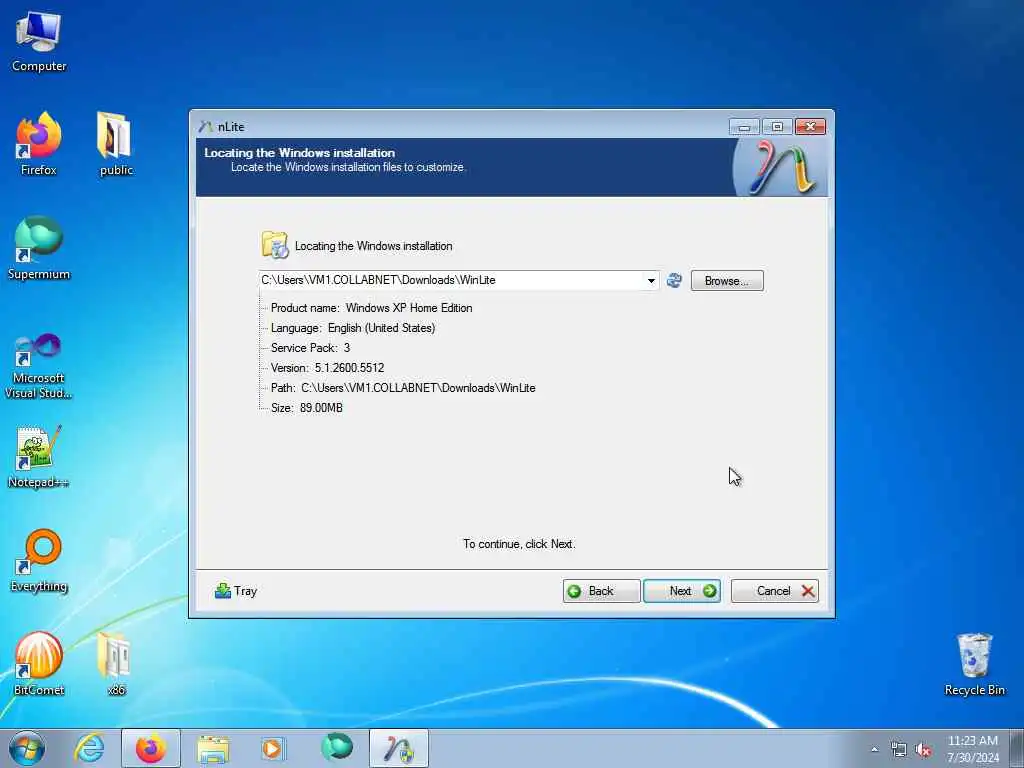Select Version: 5.1.2600.5512 row
This screenshot has height=768, width=1024.
tap(327, 368)
